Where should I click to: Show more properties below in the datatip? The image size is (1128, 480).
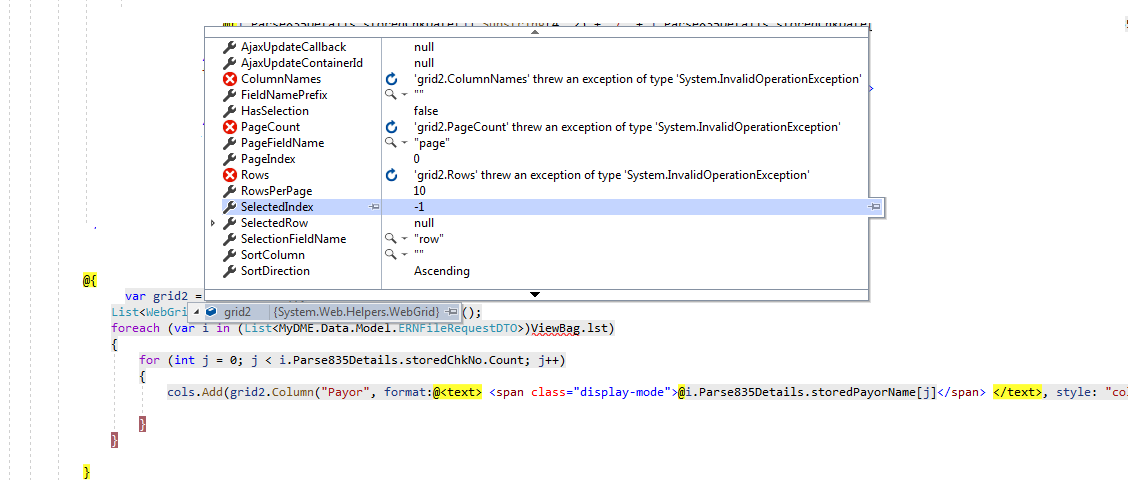point(535,294)
